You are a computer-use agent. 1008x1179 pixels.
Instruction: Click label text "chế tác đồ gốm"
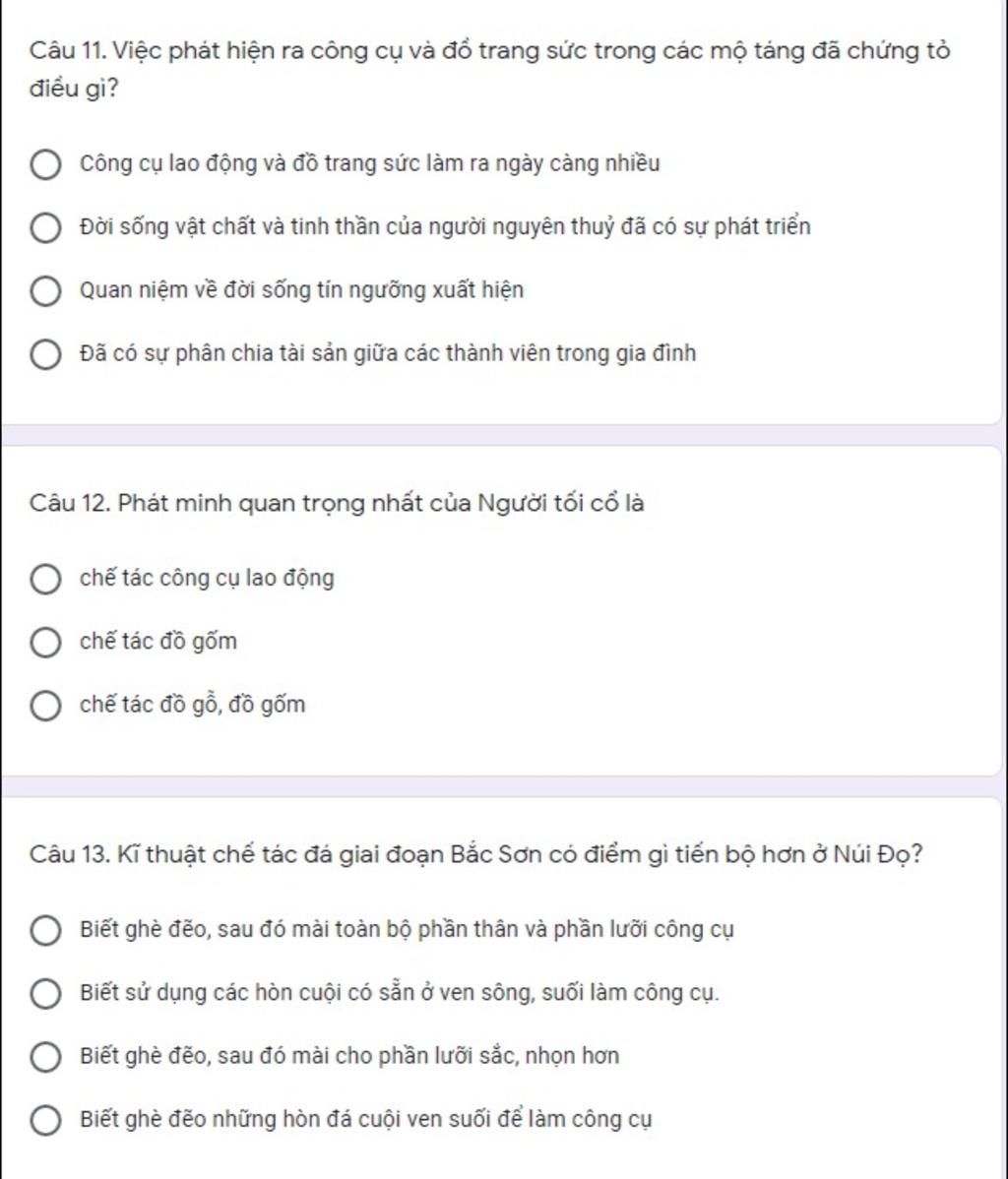[157, 642]
